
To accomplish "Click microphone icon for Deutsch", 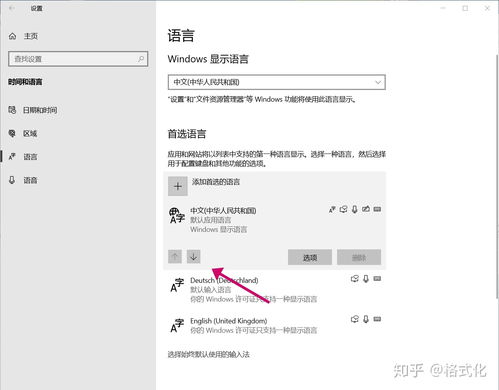I will pyautogui.click(x=366, y=279).
